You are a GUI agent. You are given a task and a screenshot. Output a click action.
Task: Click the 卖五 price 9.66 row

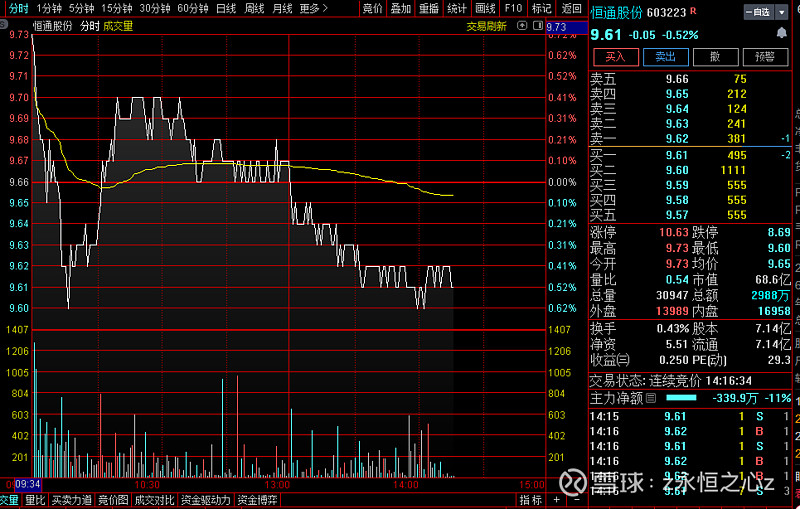tap(689, 79)
